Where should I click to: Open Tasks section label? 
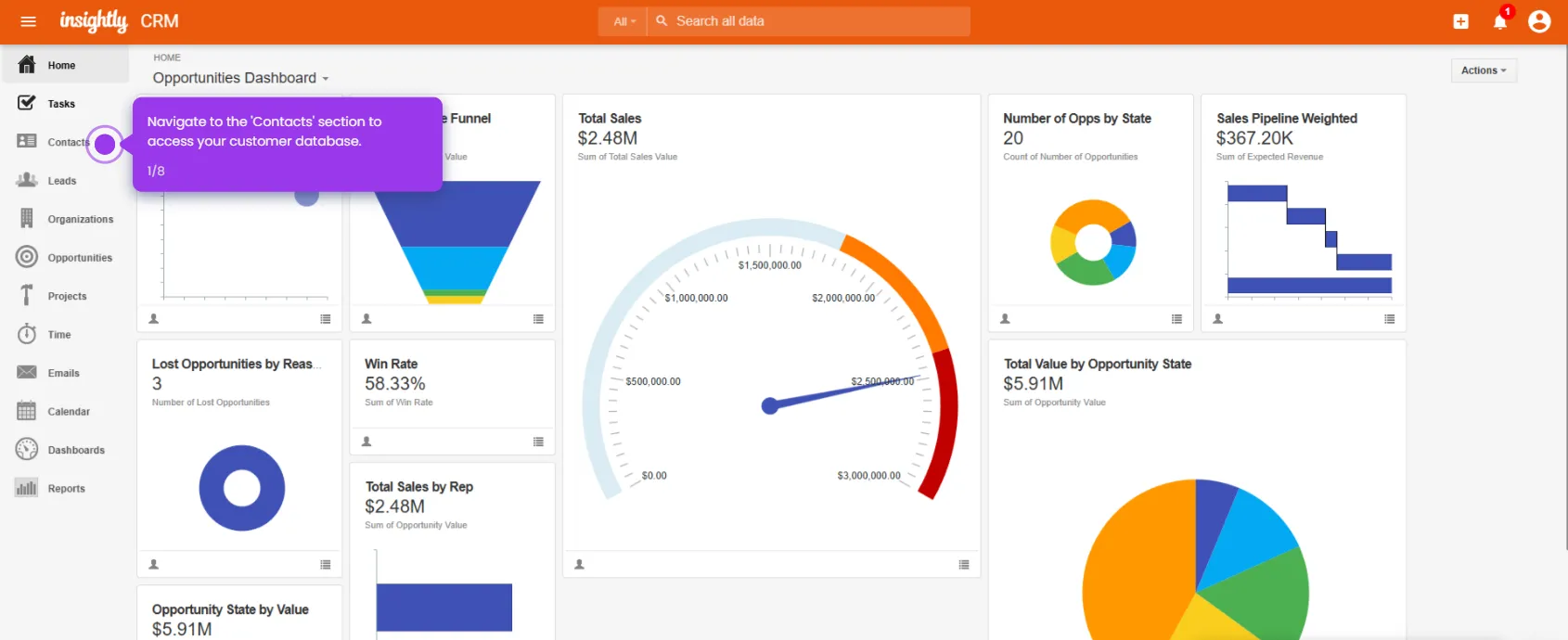[x=61, y=104]
